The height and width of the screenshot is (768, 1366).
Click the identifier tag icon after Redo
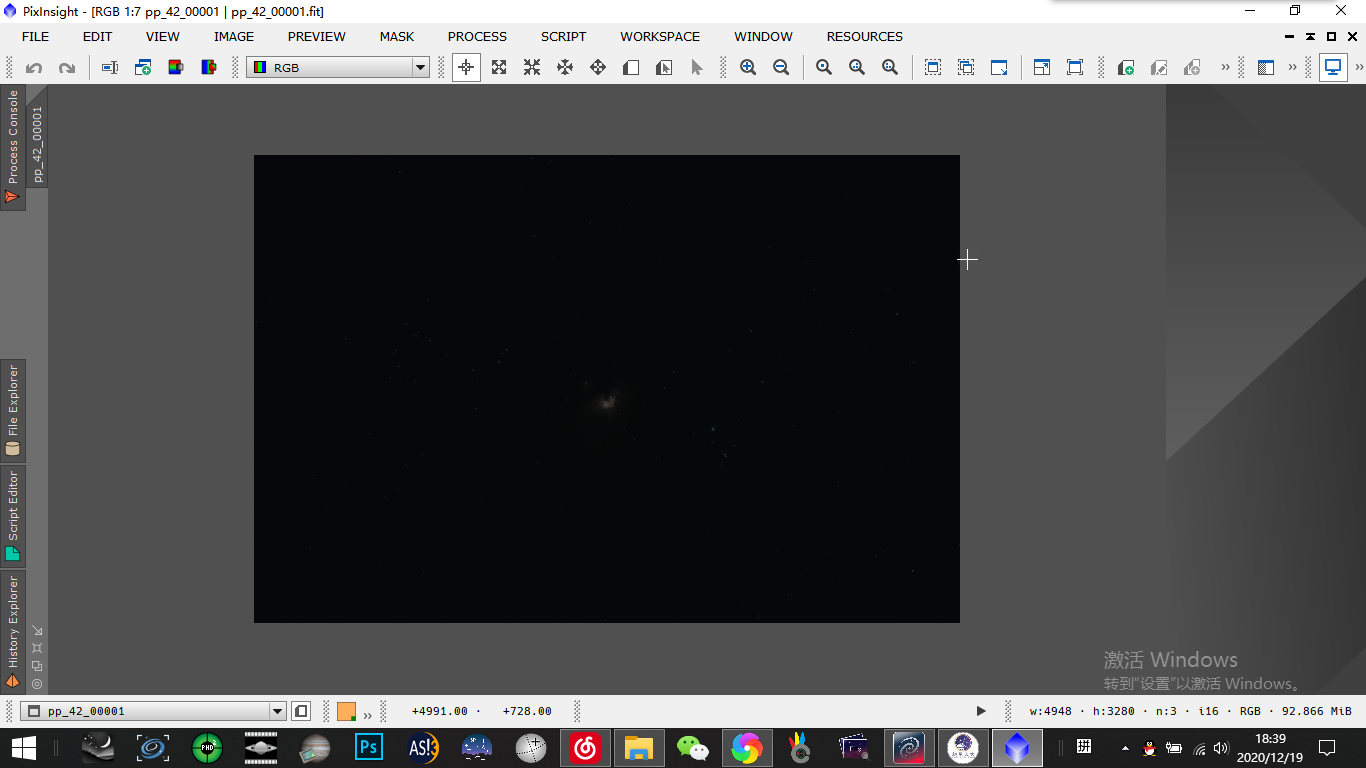[x=110, y=68]
